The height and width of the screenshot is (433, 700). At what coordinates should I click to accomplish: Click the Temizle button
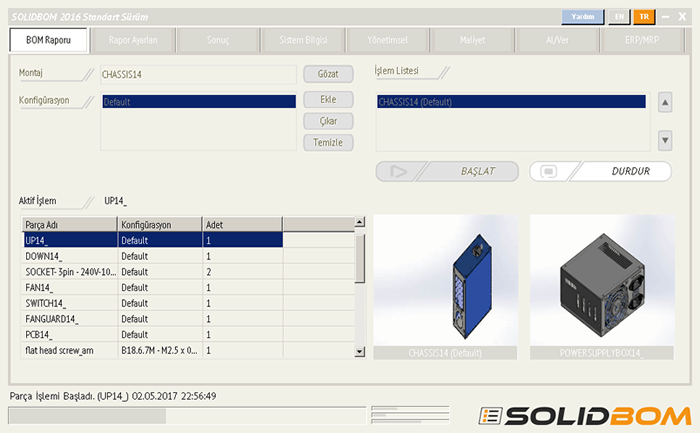tap(328, 142)
